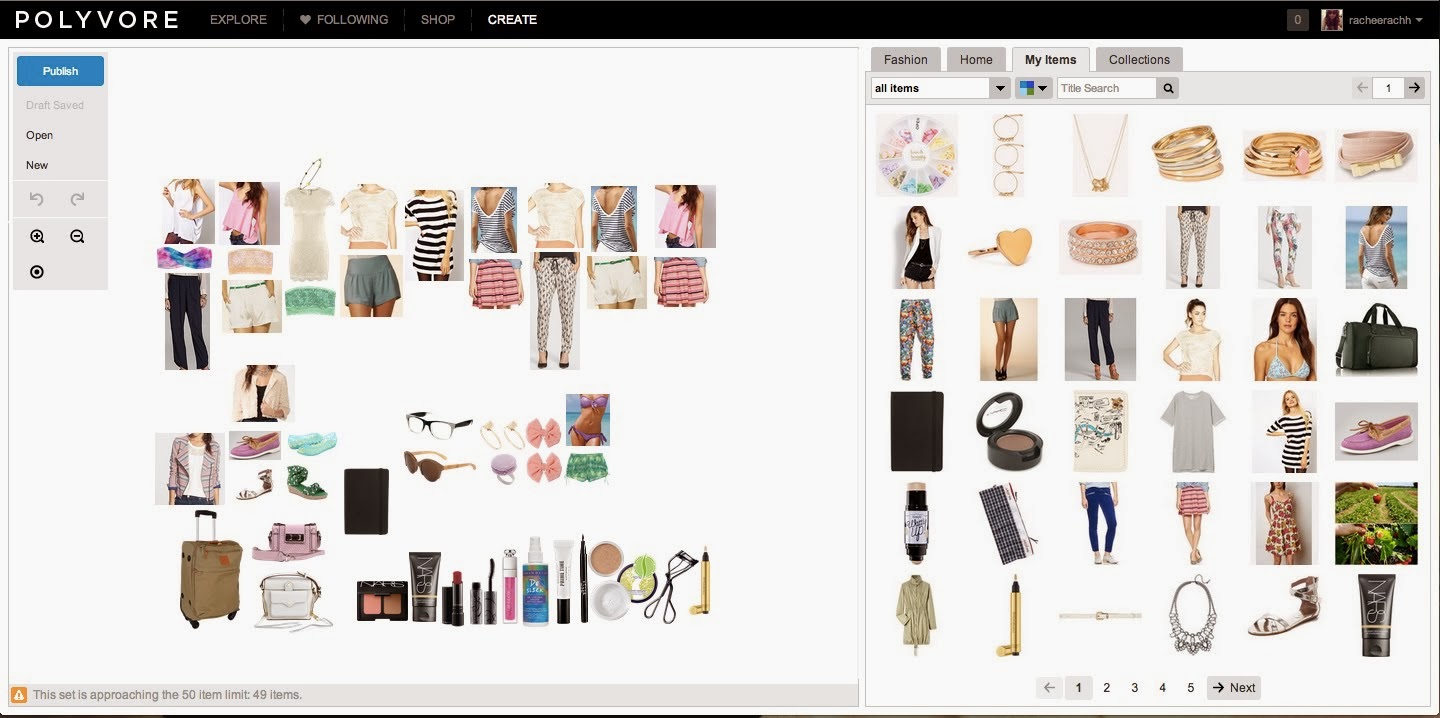The height and width of the screenshot is (718, 1440).
Task: Click the 49 items limit warning text
Action: click(x=167, y=694)
